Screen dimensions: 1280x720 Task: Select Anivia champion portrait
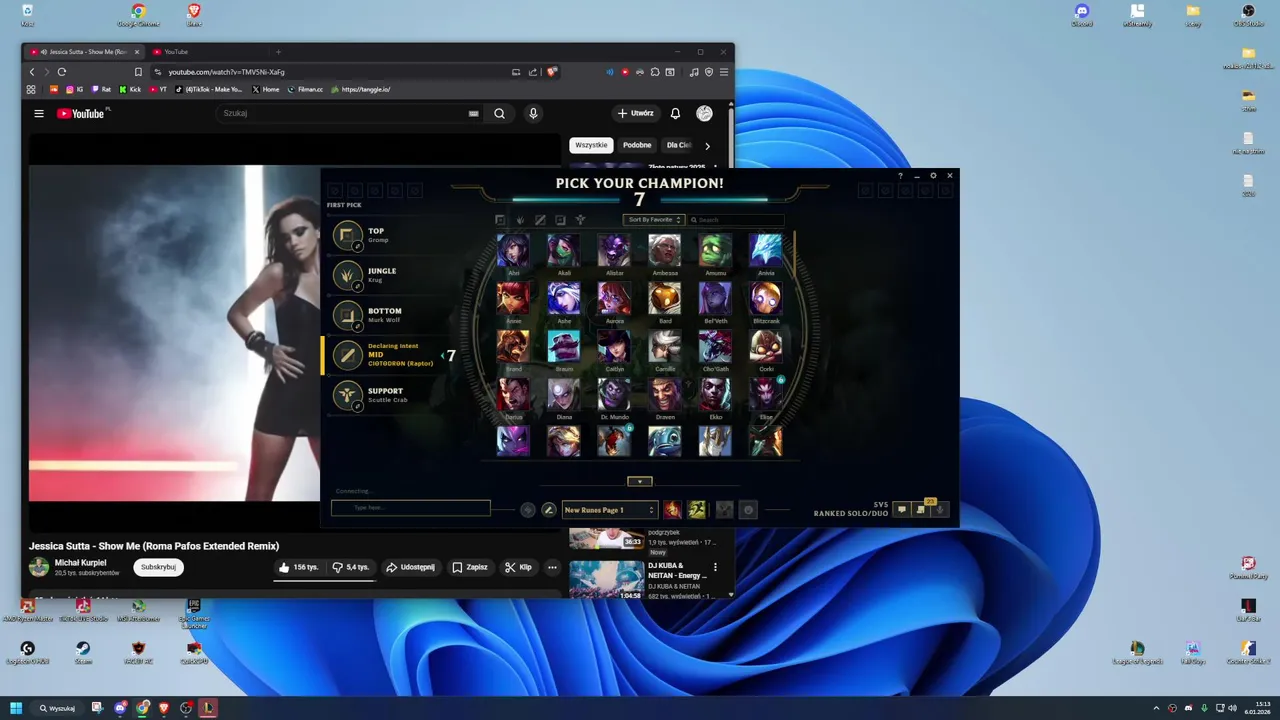(x=766, y=250)
